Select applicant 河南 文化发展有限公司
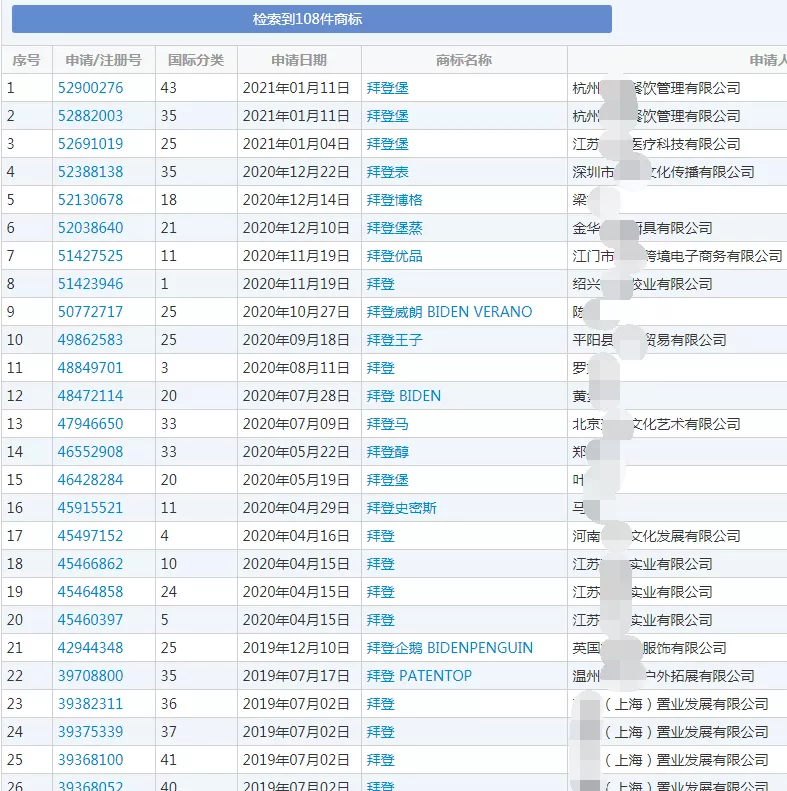Viewport: 787px width, 791px height. [656, 536]
